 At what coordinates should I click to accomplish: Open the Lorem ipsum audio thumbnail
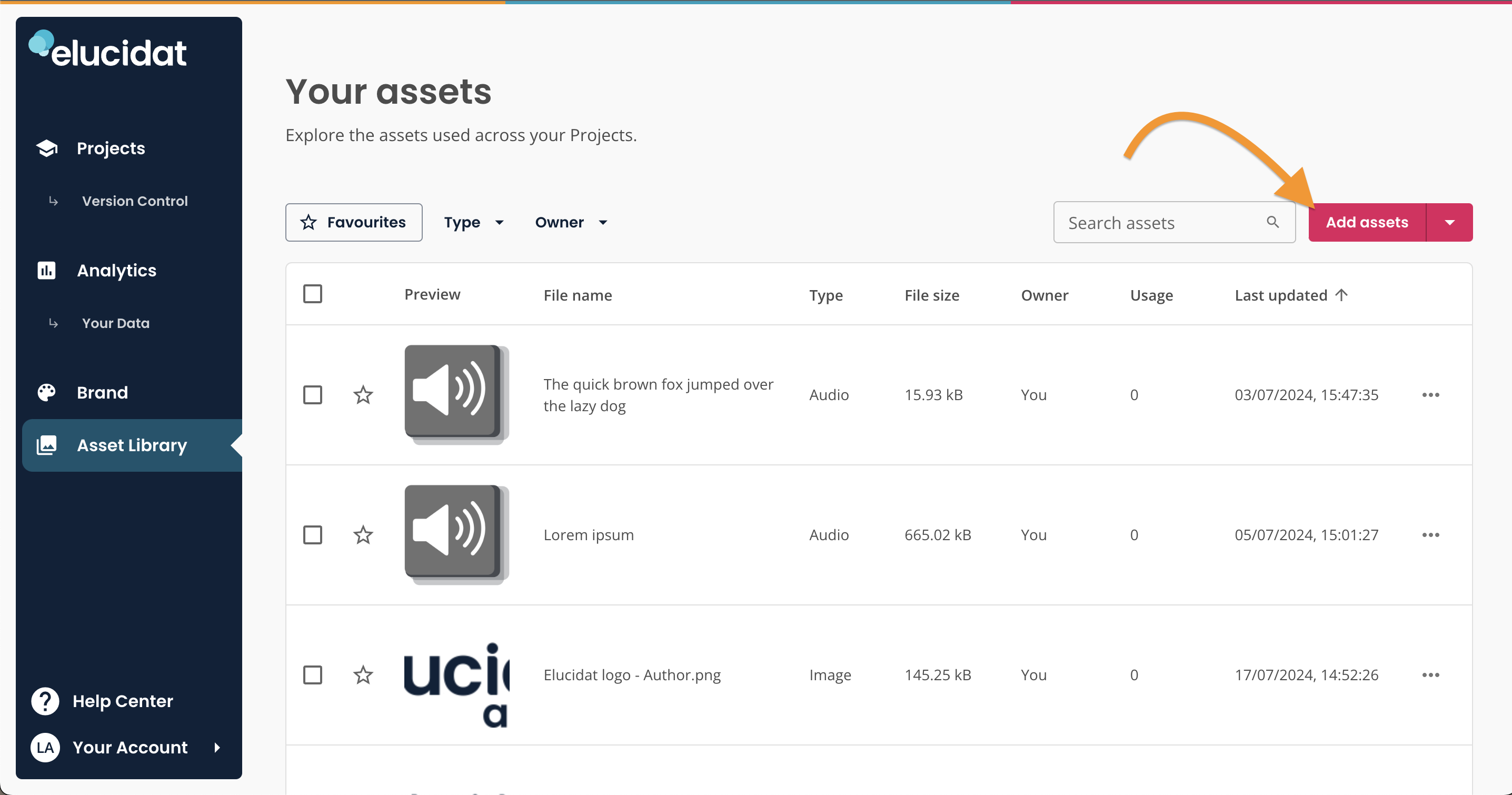[x=456, y=535]
